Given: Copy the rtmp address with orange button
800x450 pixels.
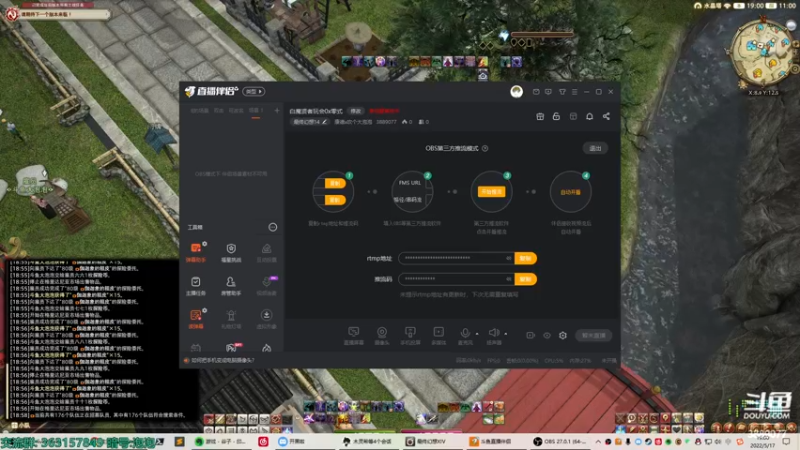Looking at the screenshot, I should (x=526, y=258).
